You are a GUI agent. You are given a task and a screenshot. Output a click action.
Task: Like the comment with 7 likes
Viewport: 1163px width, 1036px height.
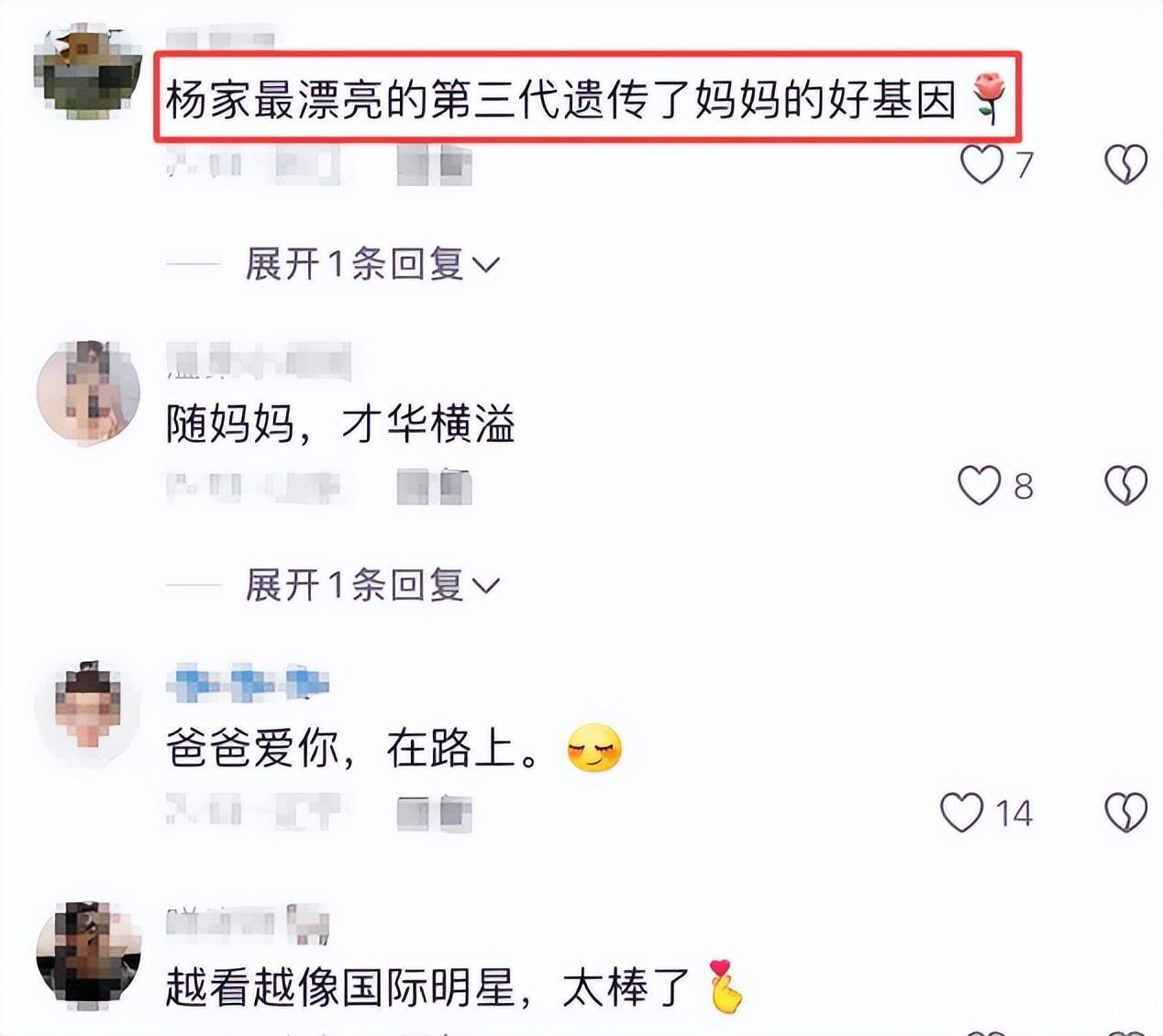click(981, 164)
